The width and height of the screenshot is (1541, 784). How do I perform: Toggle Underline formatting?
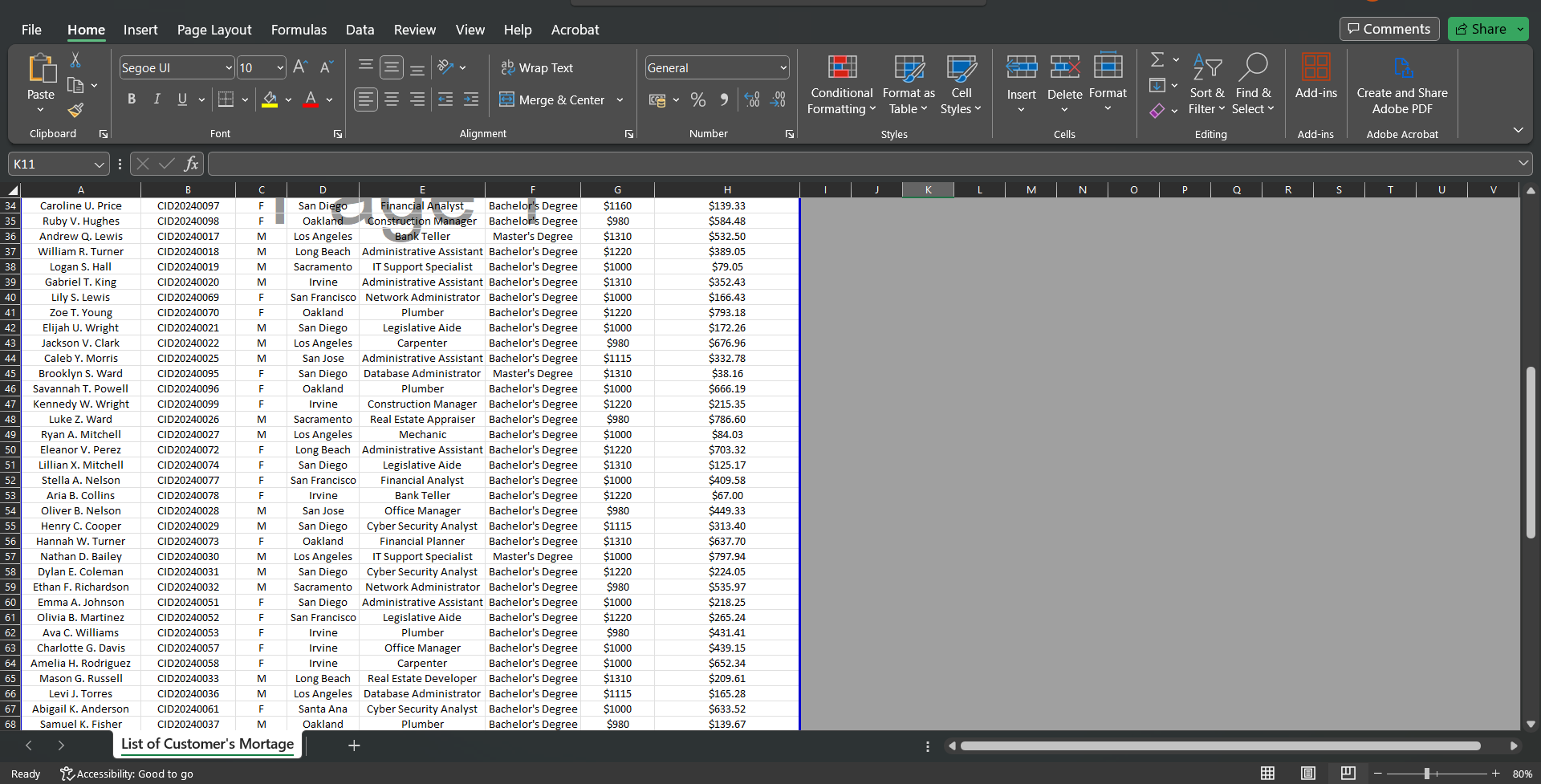182,100
